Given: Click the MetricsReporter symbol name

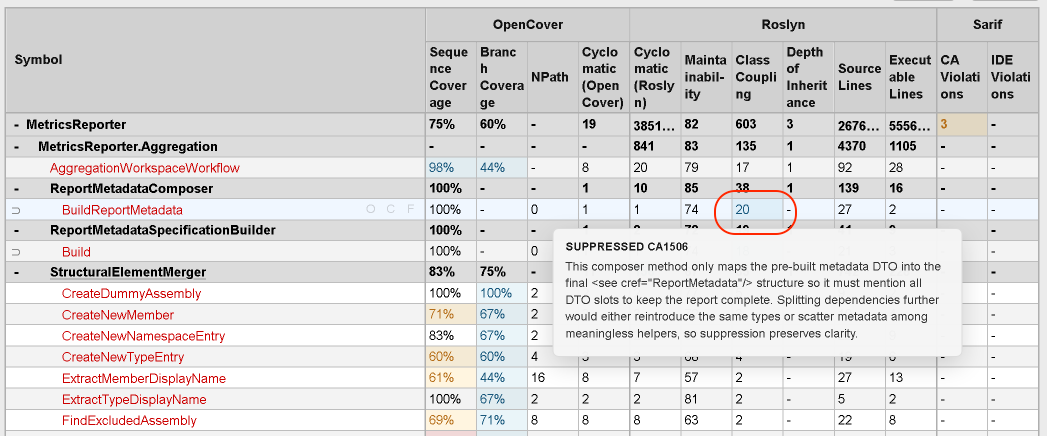Looking at the screenshot, I should (76, 125).
